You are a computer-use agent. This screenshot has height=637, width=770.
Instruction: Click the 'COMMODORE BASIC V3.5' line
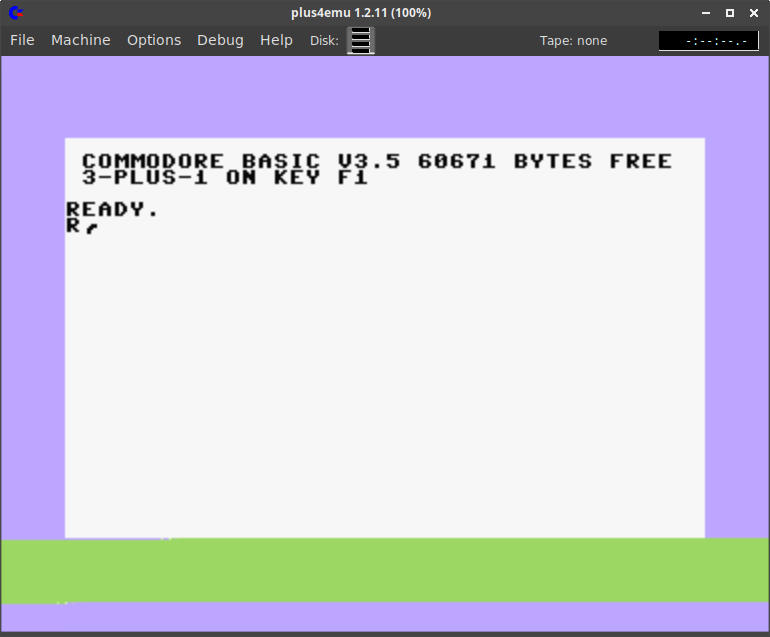pos(241,161)
